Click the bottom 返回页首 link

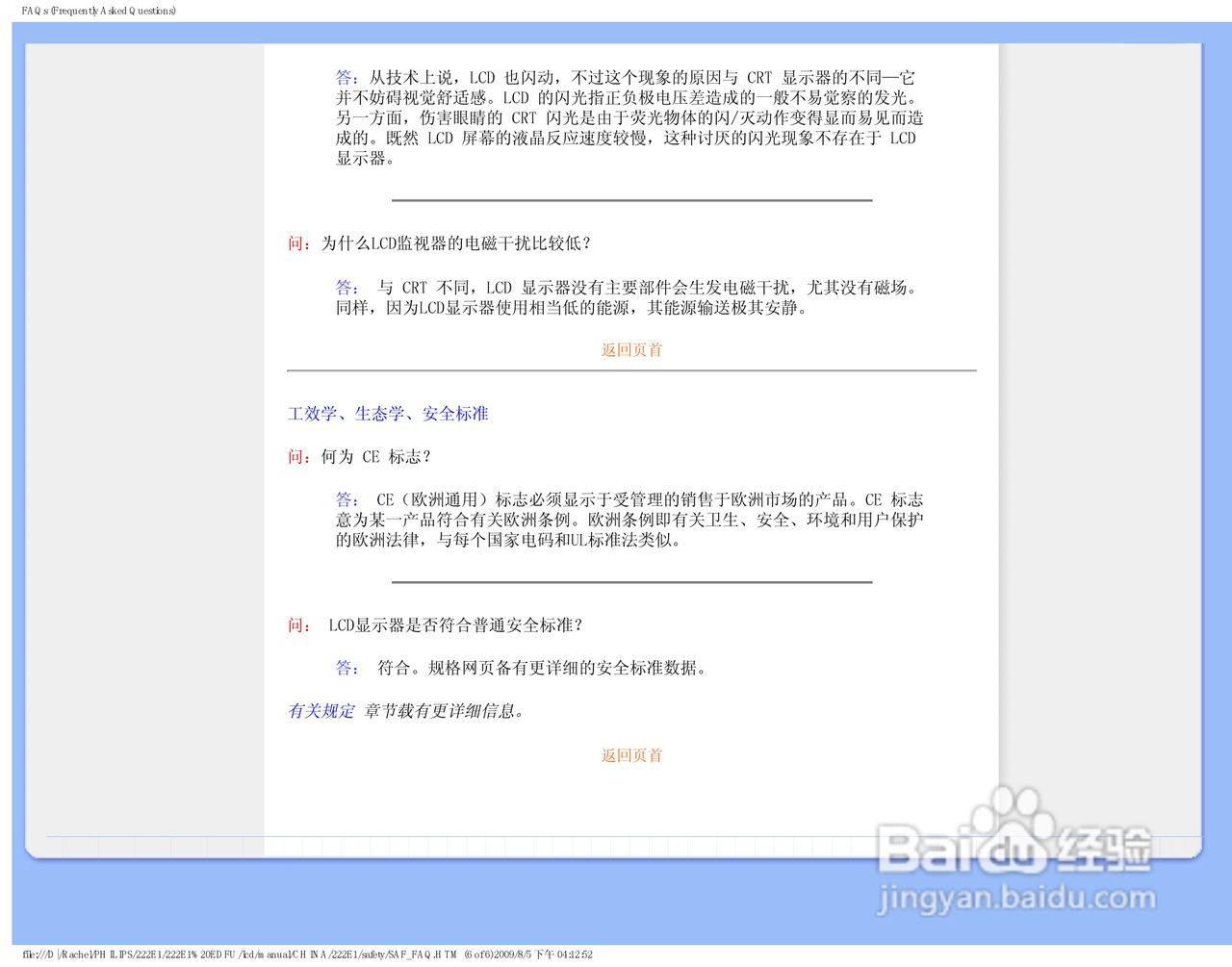631,755
